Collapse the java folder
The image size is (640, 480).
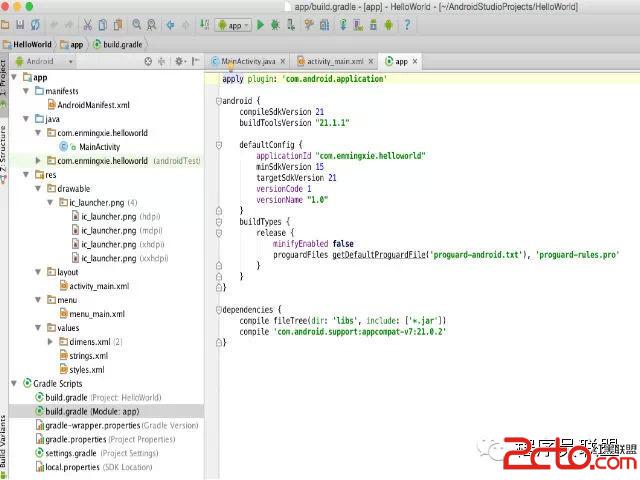point(26,119)
